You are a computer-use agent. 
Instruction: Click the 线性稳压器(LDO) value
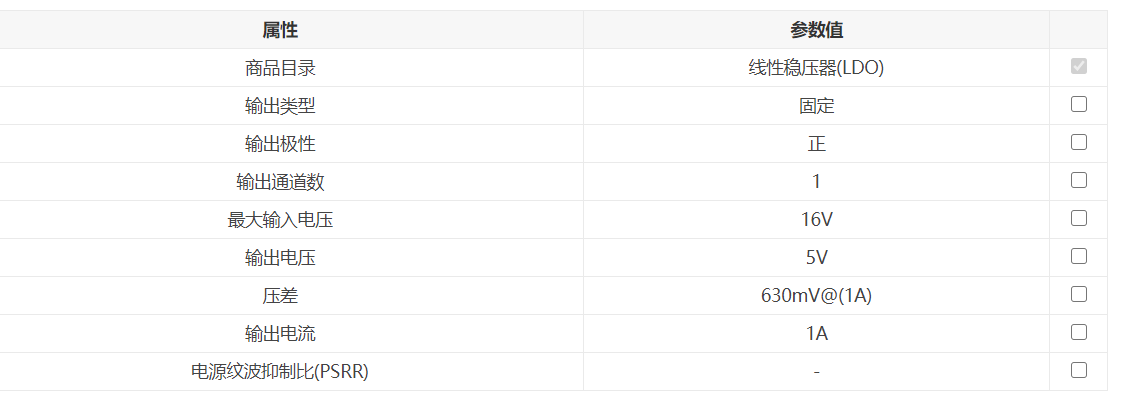pos(816,68)
